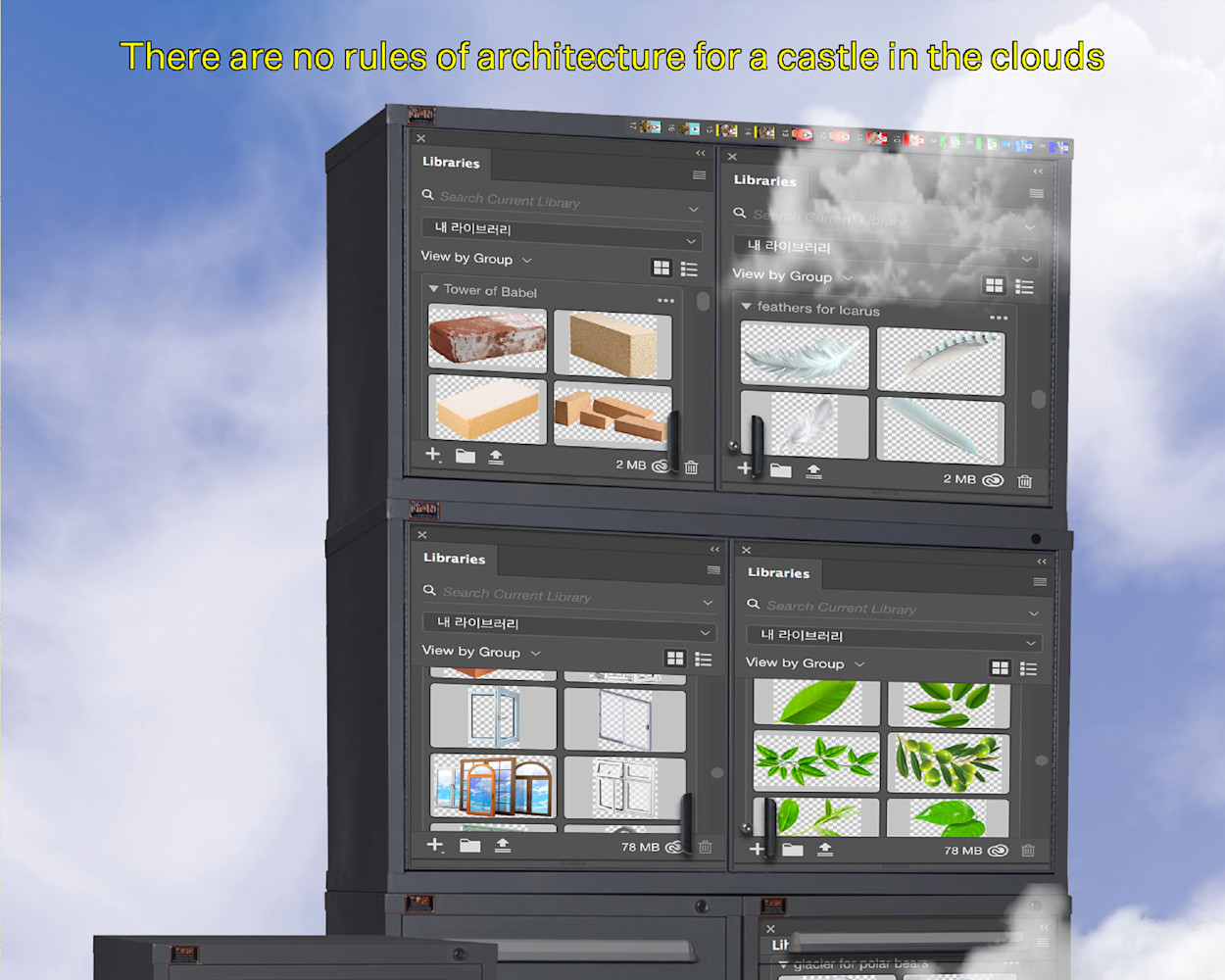Image resolution: width=1225 pixels, height=980 pixels.
Task: Click Search Current Library field in green leaves panel
Action: [893, 608]
